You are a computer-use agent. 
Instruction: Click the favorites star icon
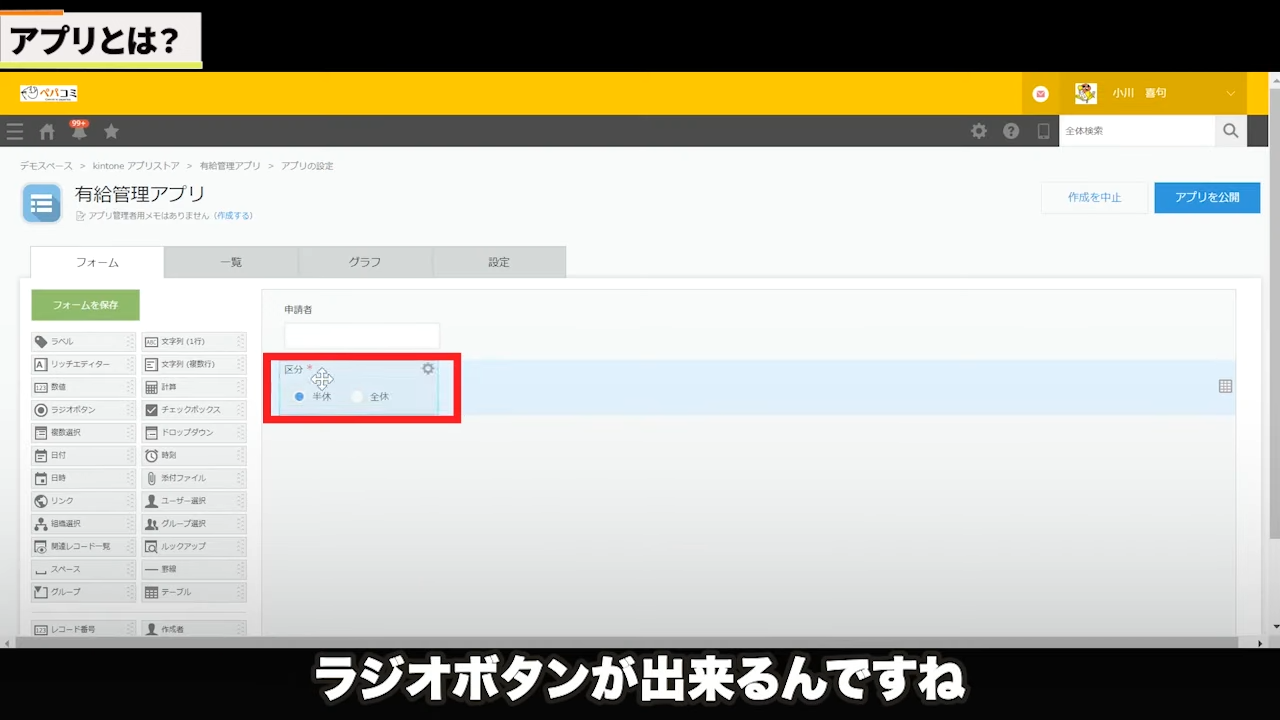111,131
